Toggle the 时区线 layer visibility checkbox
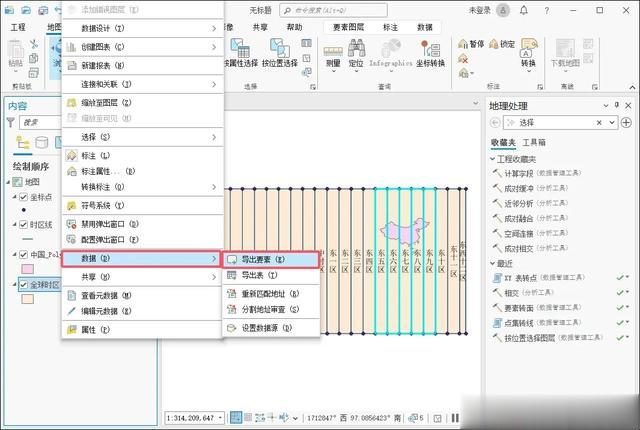 [23, 225]
